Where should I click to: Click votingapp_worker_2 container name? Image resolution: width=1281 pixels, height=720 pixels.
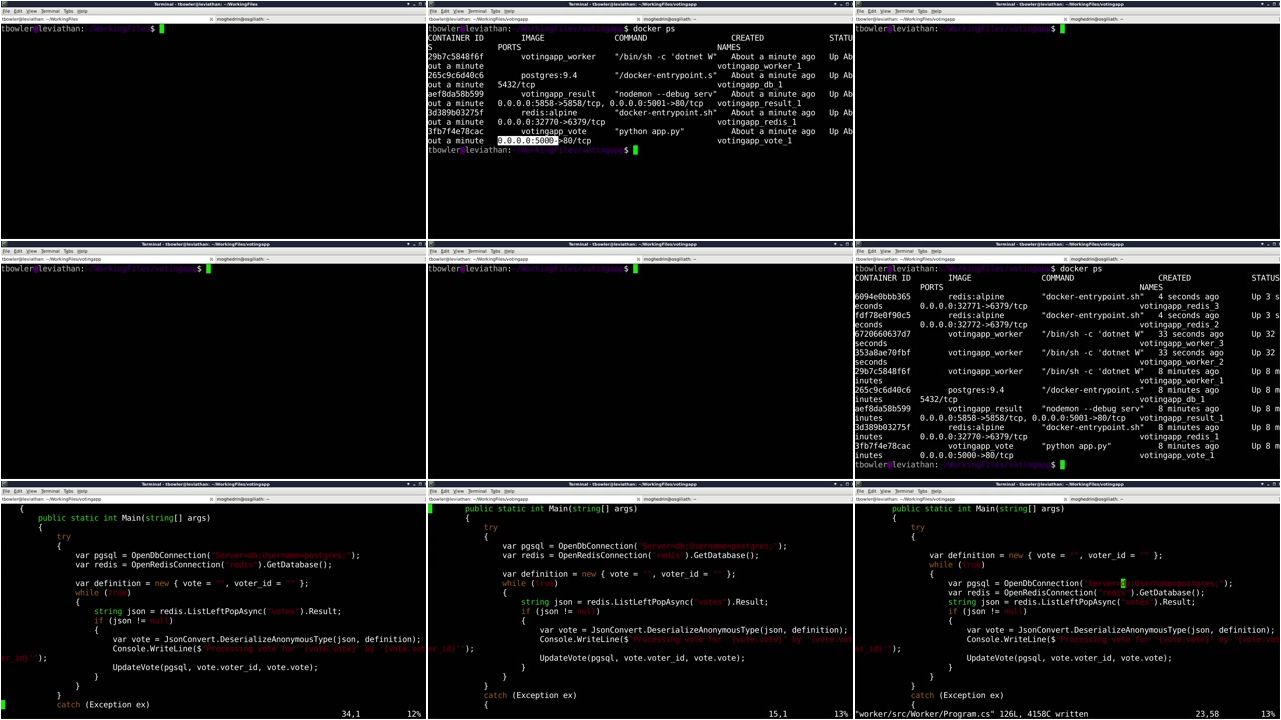[1181, 362]
